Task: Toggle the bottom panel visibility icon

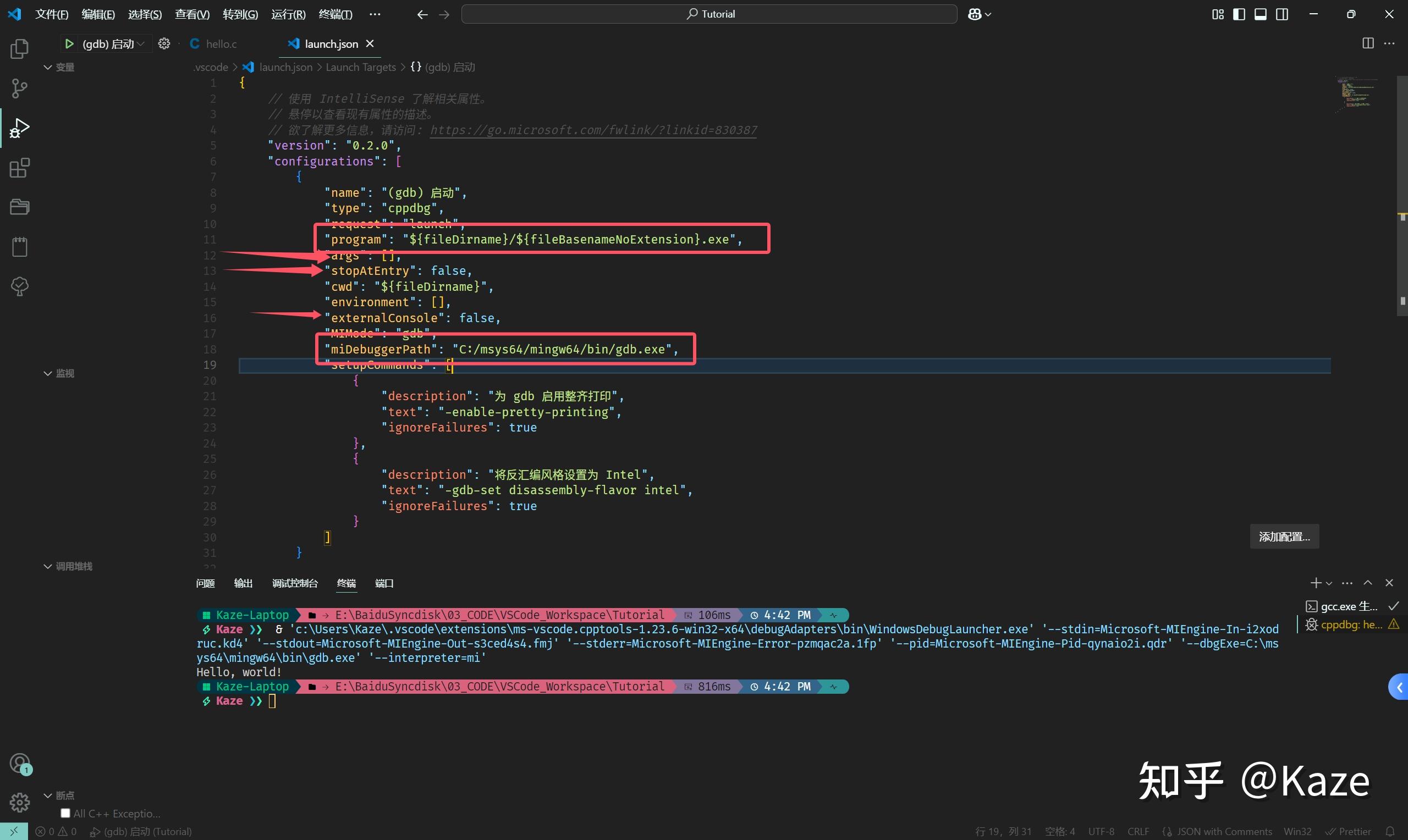Action: (x=1260, y=14)
